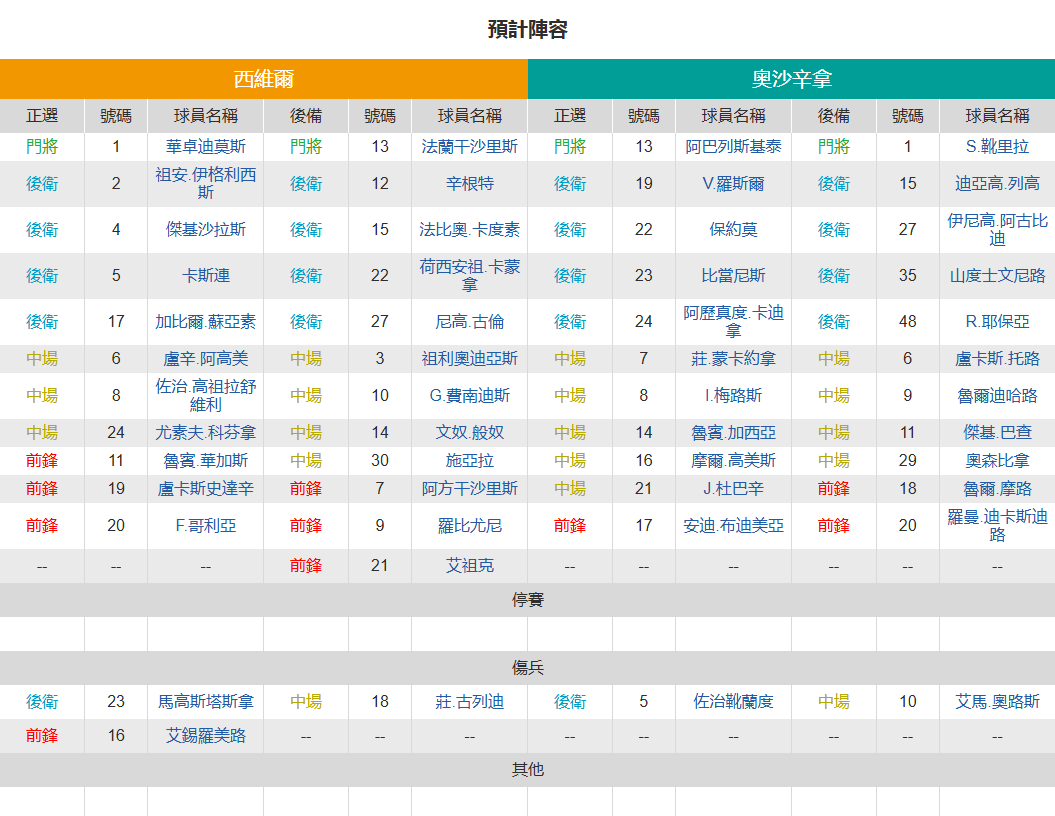Open 法比奧.卡度素 player link
The height and width of the screenshot is (816, 1055).
470,229
